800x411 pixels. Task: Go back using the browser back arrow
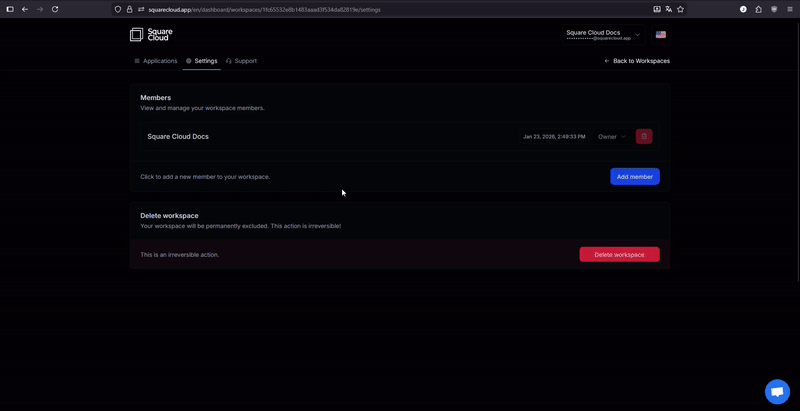coord(25,9)
